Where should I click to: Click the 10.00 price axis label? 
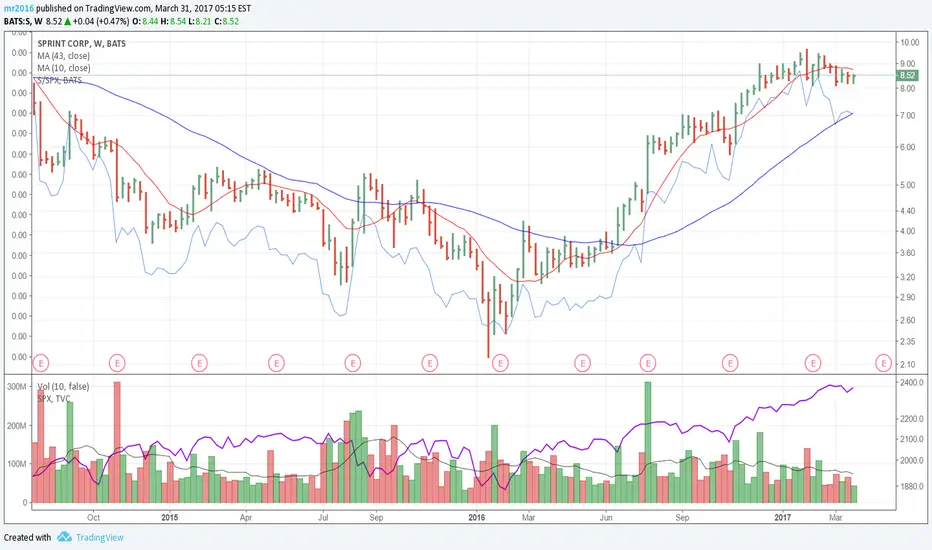point(909,42)
